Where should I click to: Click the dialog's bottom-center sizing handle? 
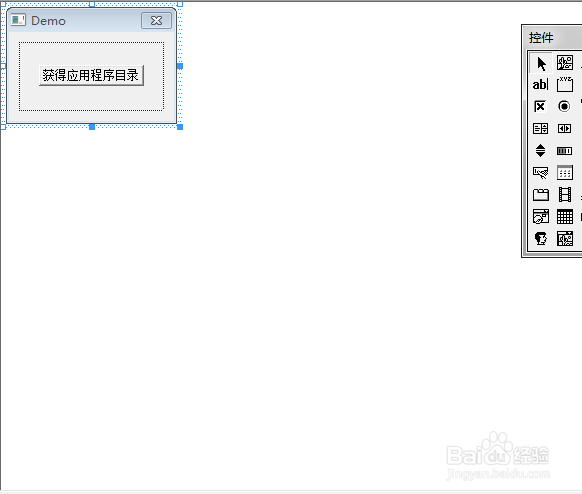point(92,127)
